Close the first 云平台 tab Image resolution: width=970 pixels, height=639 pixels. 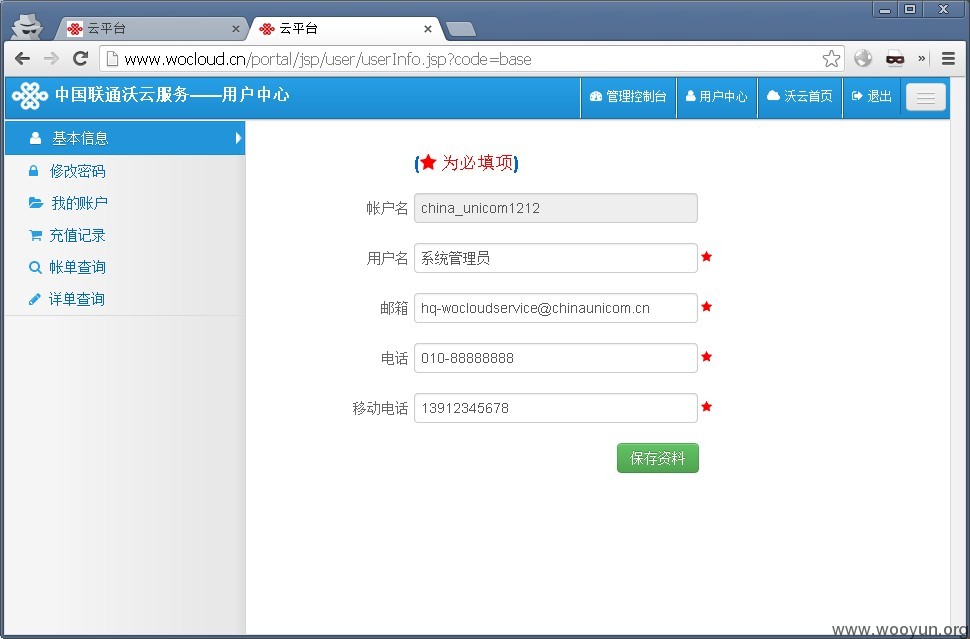point(236,28)
